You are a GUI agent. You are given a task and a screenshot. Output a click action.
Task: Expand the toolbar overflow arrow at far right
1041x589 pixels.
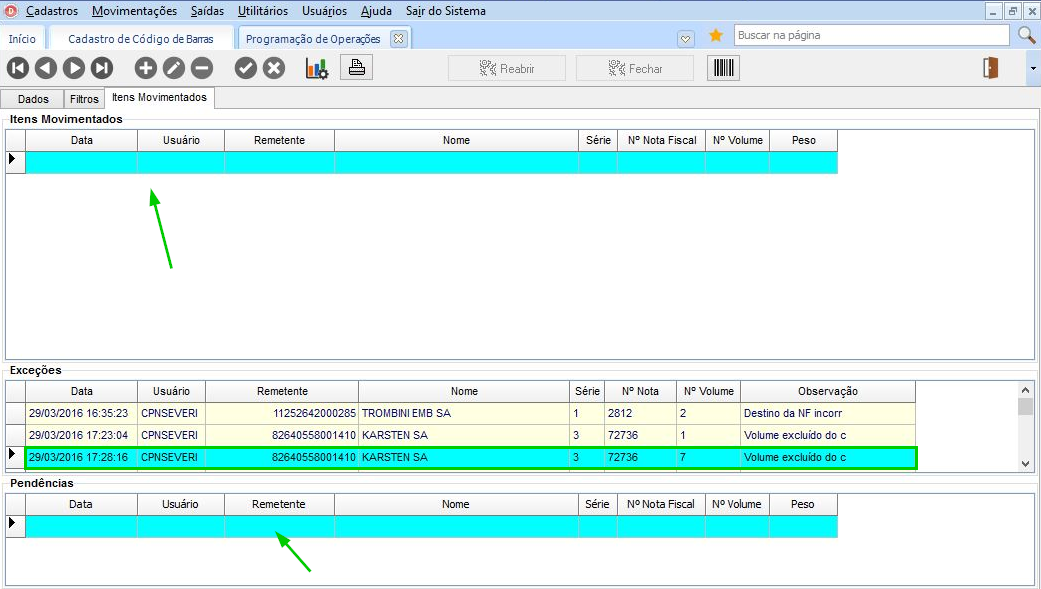[x=1032, y=68]
